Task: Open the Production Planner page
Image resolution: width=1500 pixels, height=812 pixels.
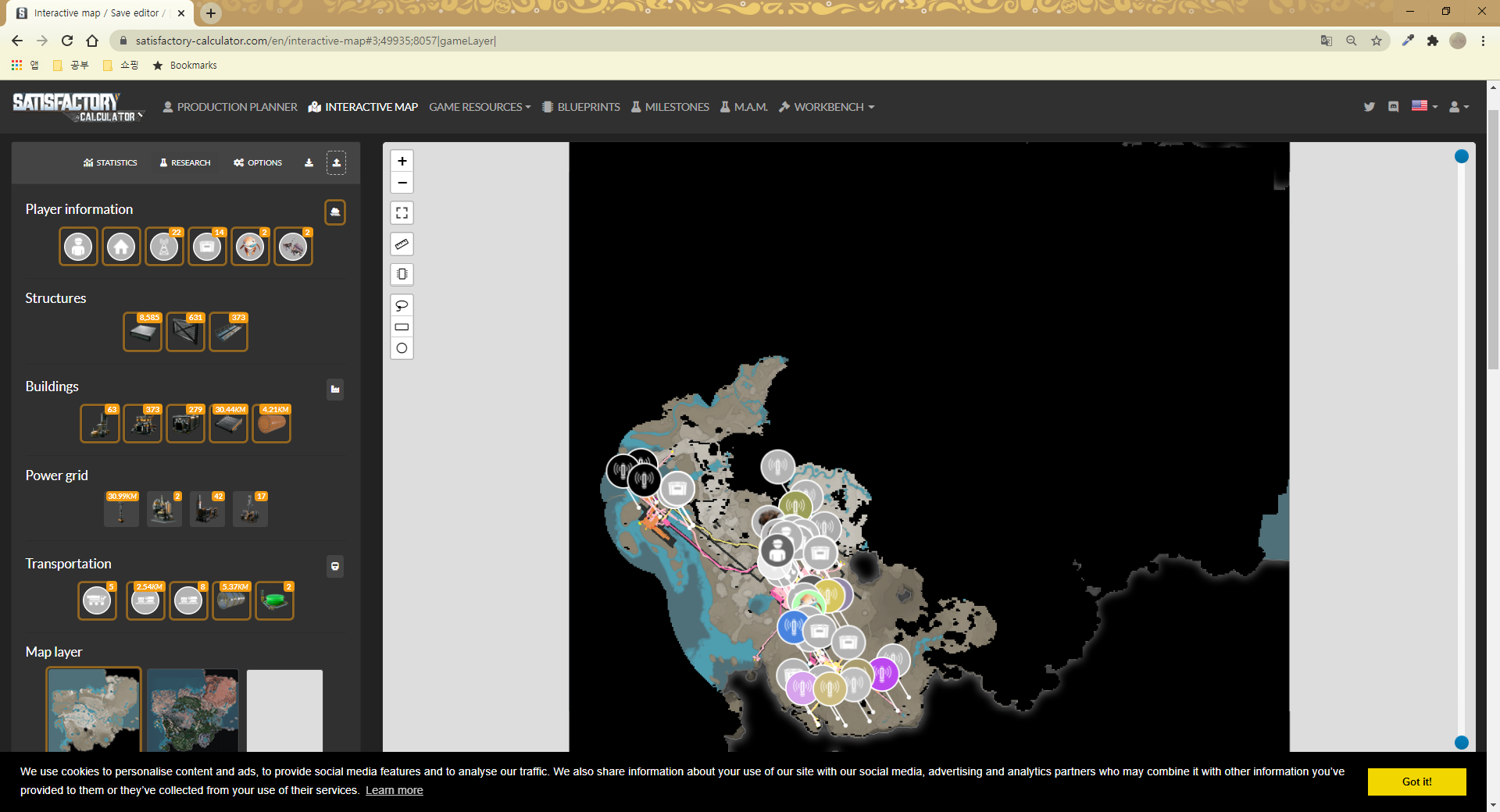Action: (230, 107)
